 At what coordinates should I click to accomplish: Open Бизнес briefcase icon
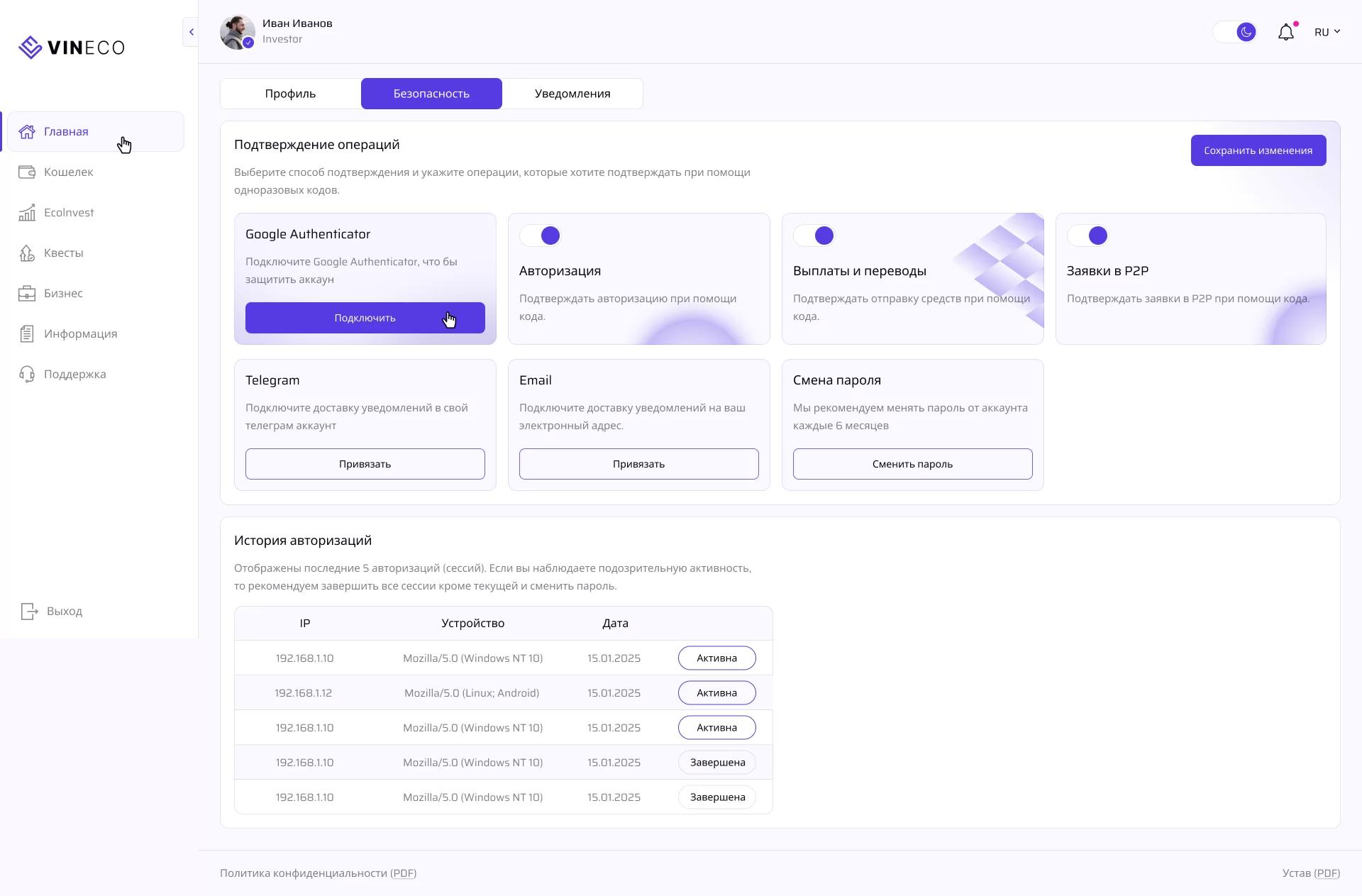coord(27,293)
